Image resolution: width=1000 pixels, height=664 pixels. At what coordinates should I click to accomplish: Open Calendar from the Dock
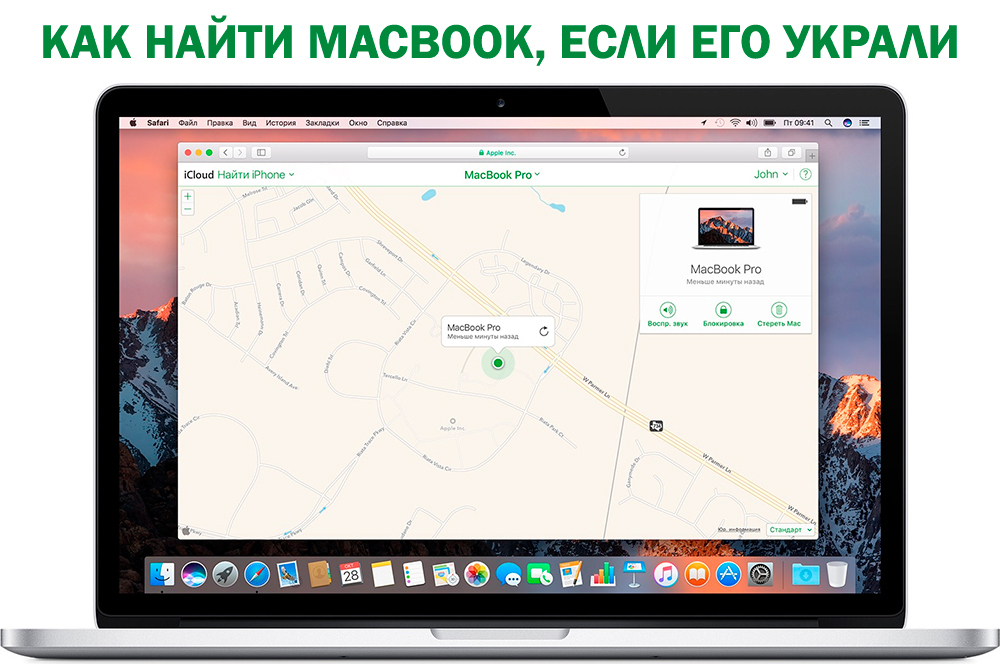[351, 574]
